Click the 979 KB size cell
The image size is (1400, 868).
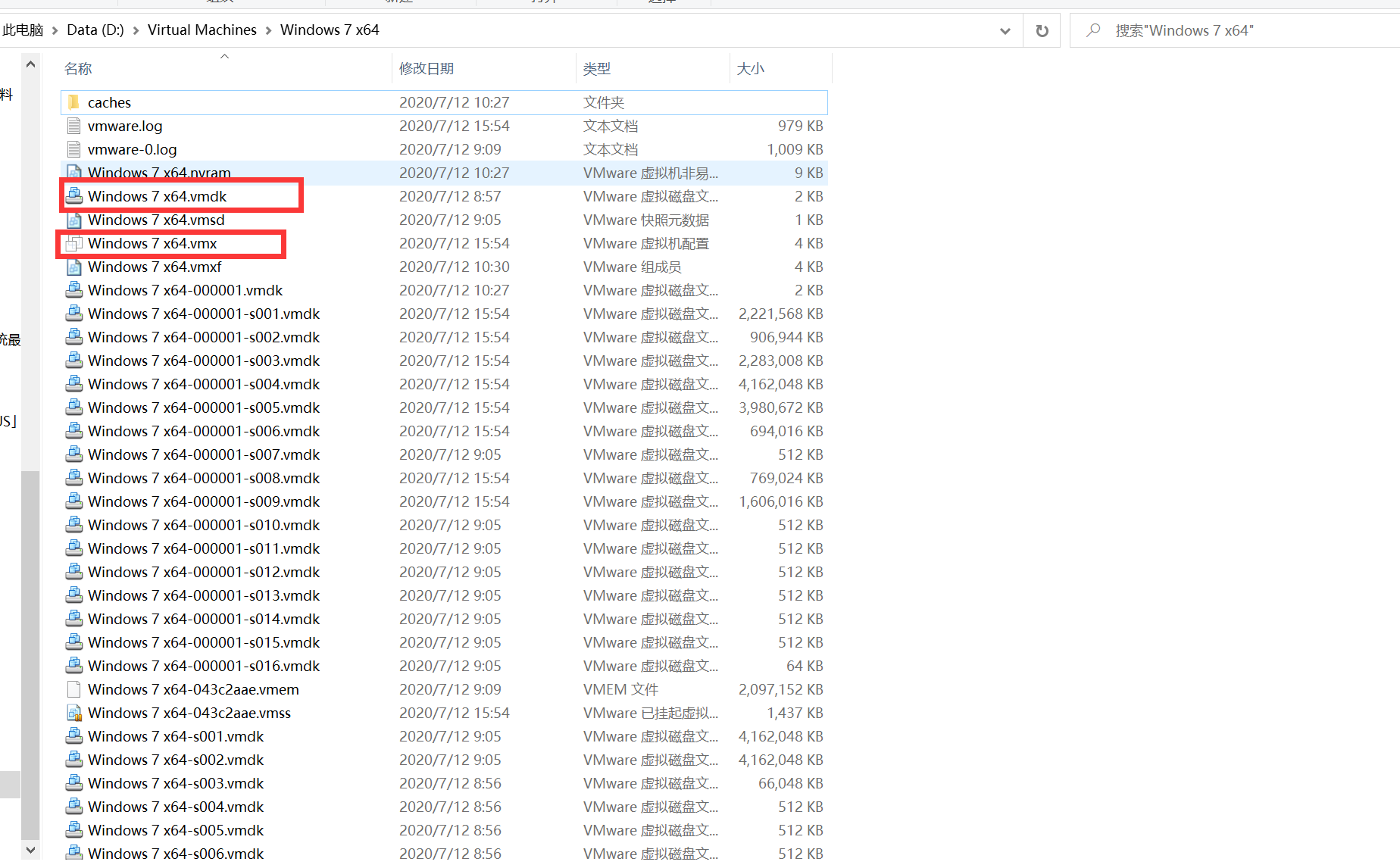[x=800, y=126]
